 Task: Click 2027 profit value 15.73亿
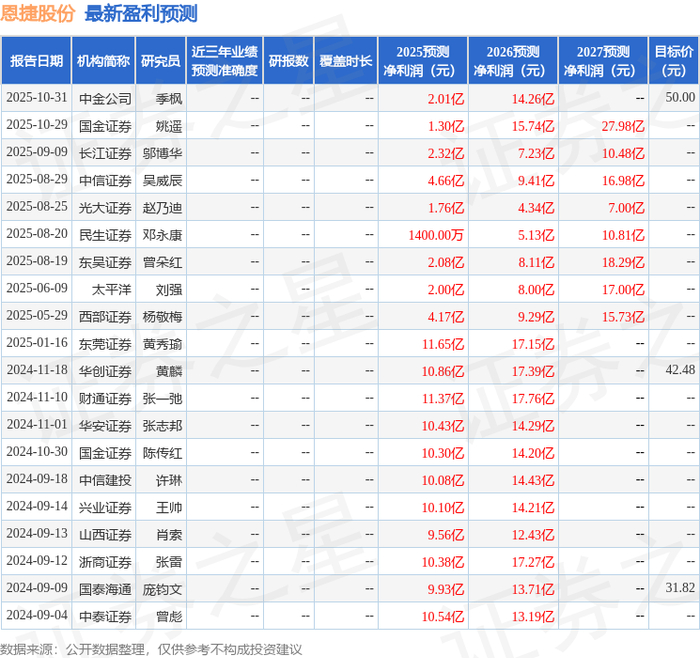[623, 317]
